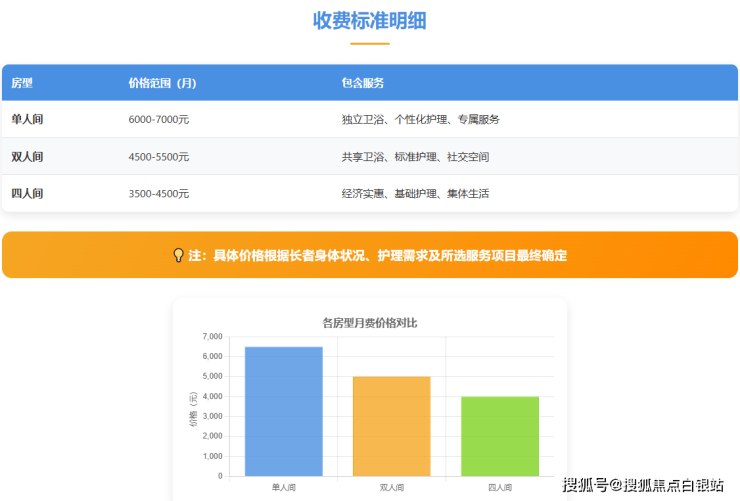This screenshot has height=501, width=740.
Task: Select the 双人间 row label in table
Action: [x=27, y=157]
